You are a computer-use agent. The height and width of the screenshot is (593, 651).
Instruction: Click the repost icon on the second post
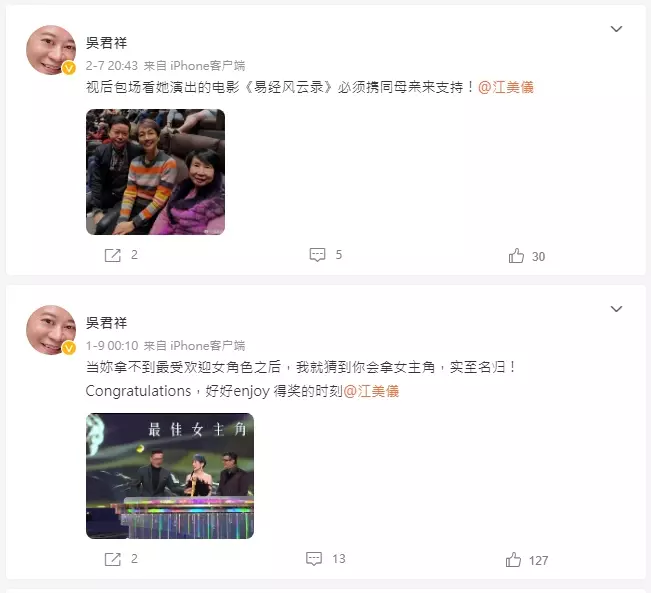point(113,559)
